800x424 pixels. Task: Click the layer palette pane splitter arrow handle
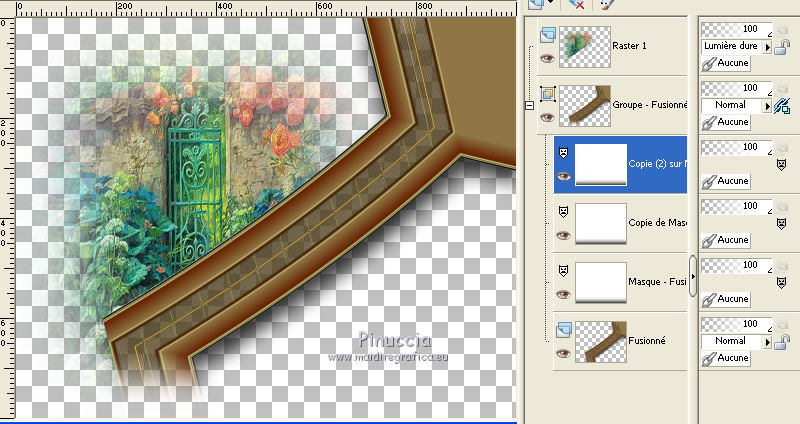[692, 276]
